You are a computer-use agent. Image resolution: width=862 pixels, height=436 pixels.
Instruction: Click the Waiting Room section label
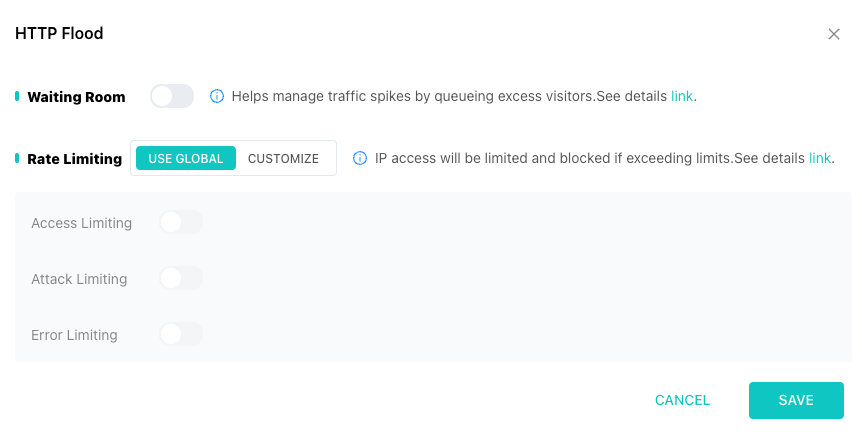click(76, 97)
